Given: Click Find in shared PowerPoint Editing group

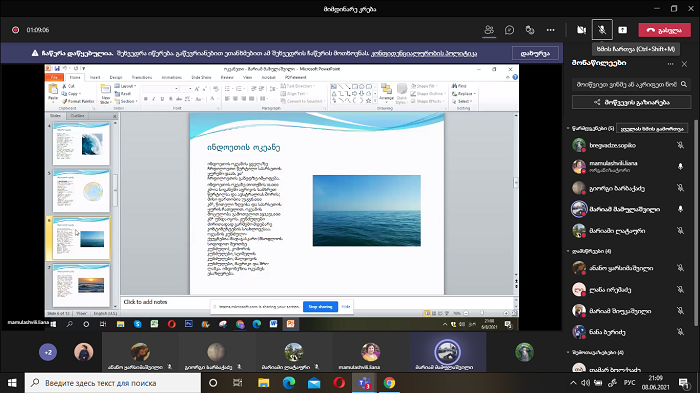Looking at the screenshot, I should pos(459,86).
